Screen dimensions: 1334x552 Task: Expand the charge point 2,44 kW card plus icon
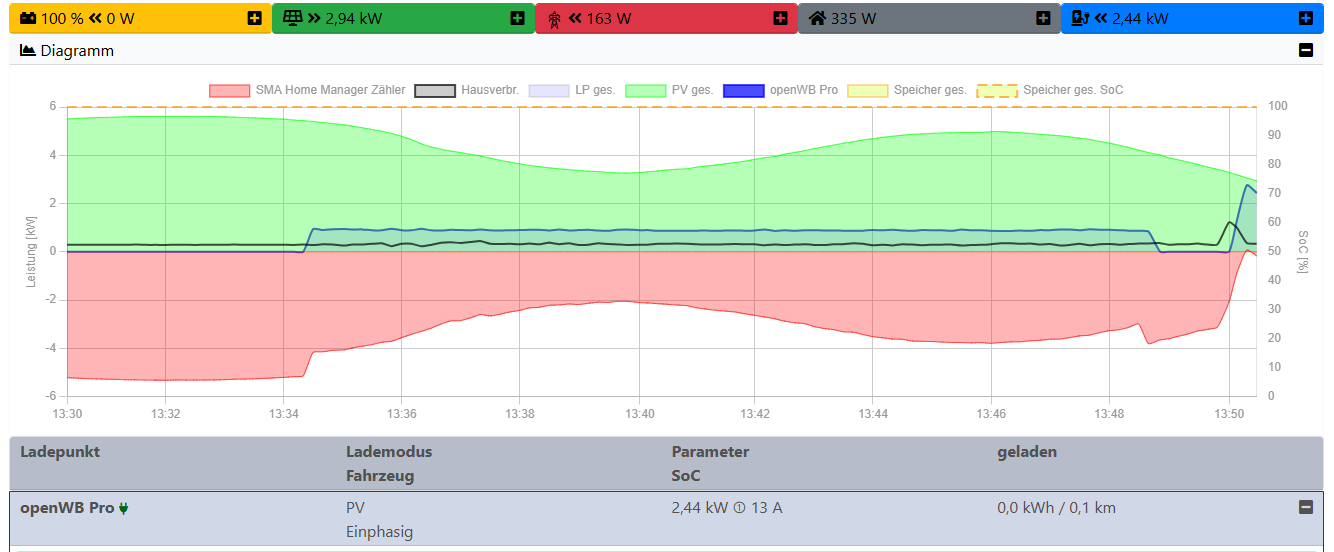click(x=1305, y=18)
